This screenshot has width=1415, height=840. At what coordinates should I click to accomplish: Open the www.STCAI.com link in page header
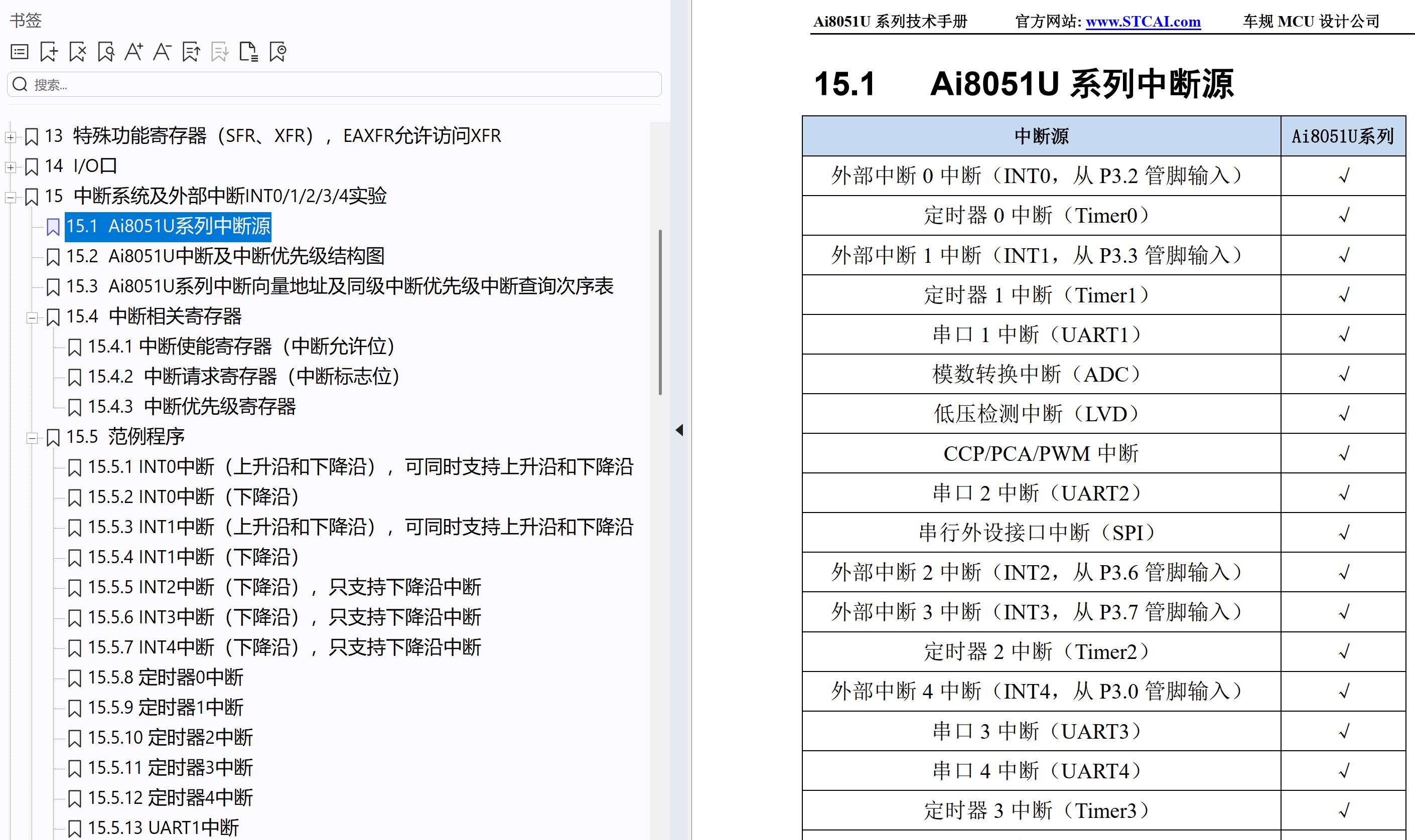[1143, 22]
